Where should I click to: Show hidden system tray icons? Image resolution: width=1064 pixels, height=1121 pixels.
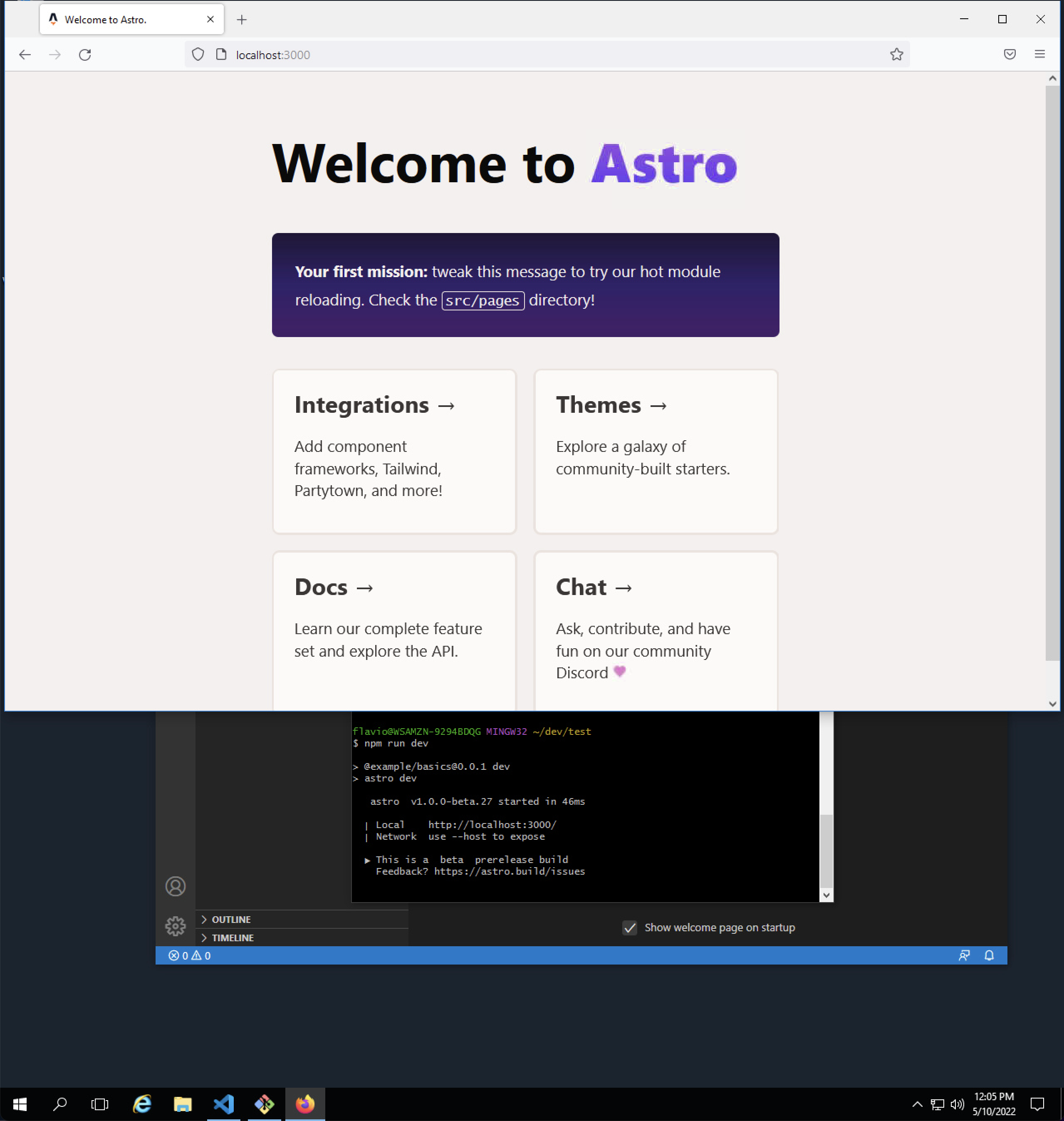[x=916, y=1104]
